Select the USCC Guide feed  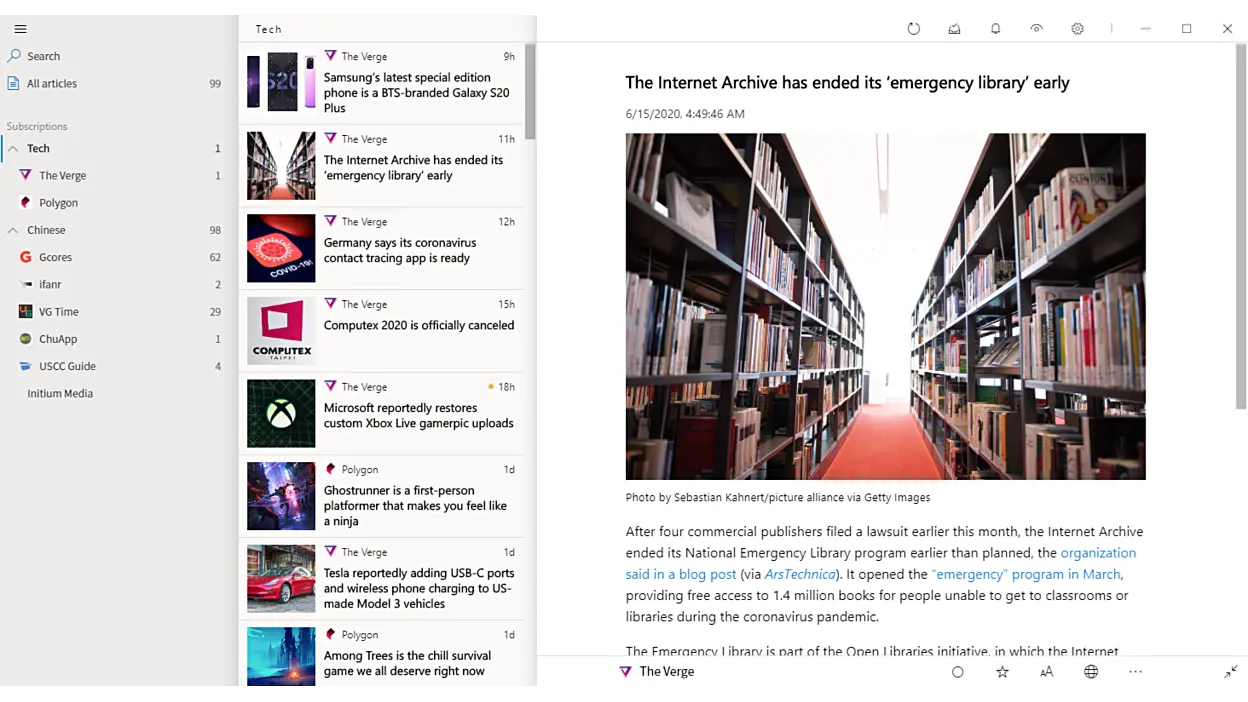(118, 366)
